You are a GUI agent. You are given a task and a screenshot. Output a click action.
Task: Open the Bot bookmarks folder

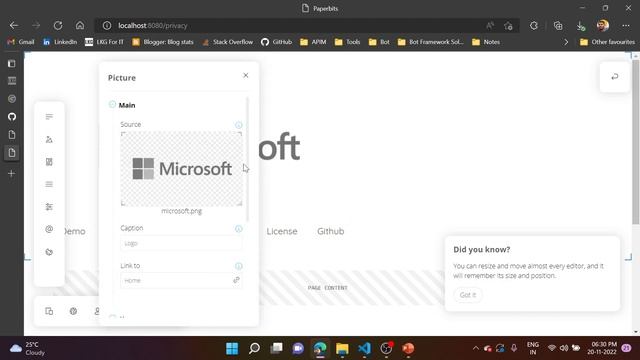pyautogui.click(x=379, y=42)
